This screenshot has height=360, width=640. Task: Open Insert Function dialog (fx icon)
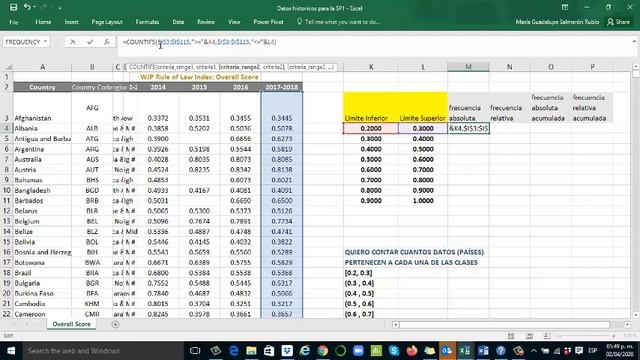(x=107, y=42)
